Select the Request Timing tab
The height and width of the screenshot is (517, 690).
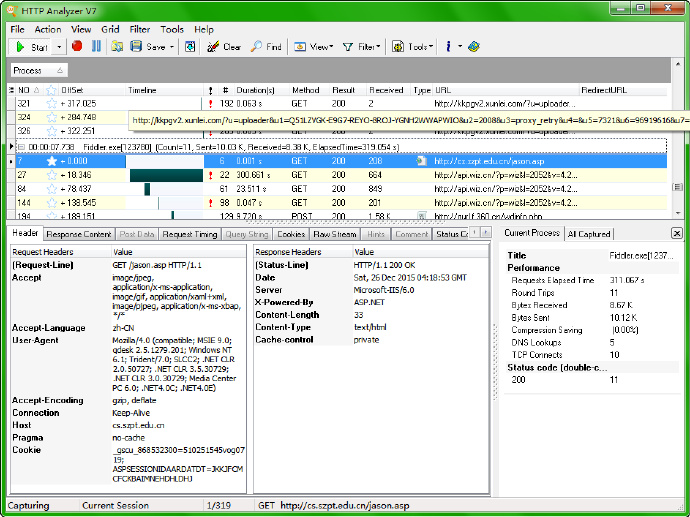coord(190,234)
